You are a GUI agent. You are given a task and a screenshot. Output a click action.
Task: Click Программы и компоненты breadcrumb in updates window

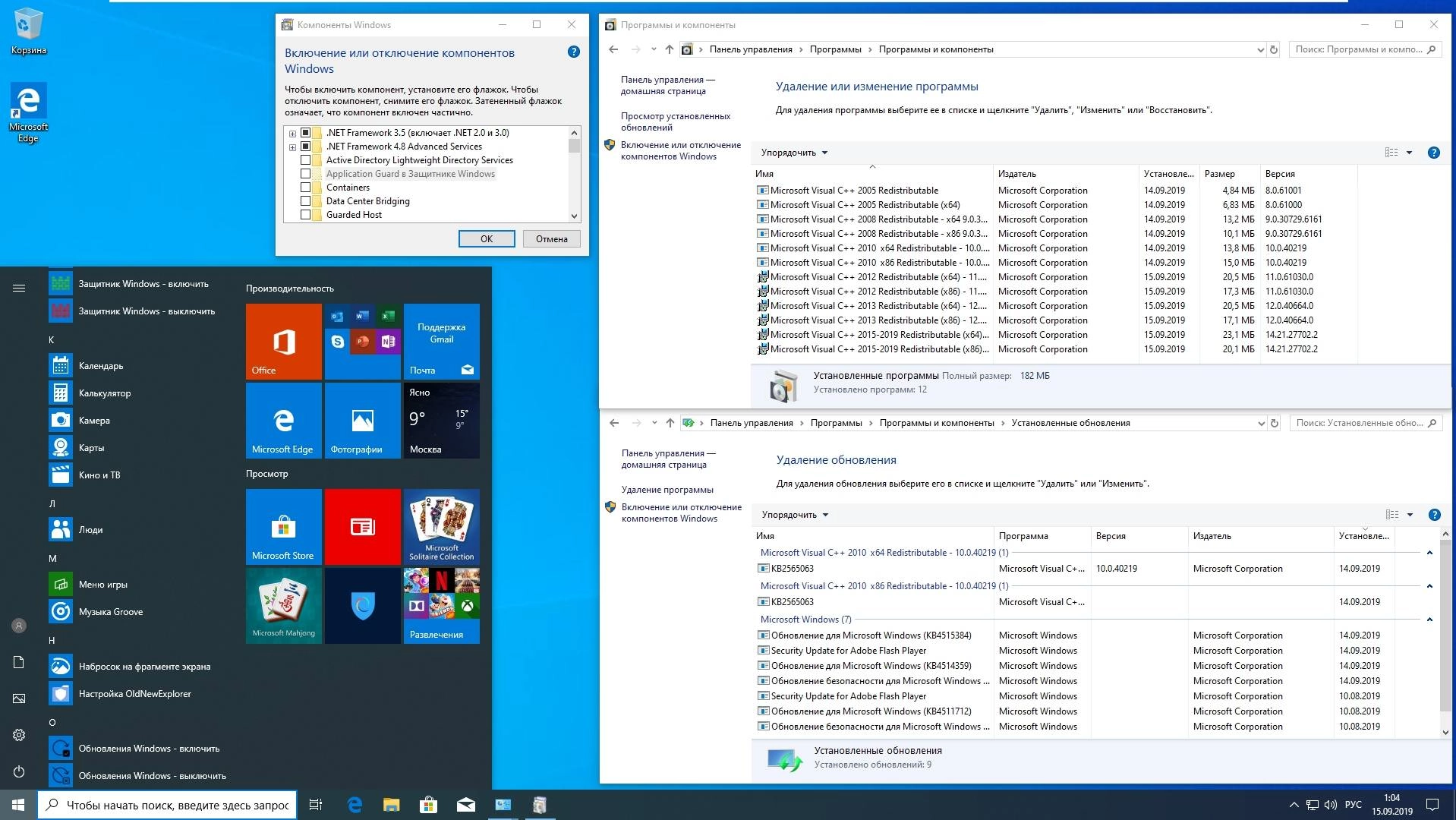[x=937, y=423]
